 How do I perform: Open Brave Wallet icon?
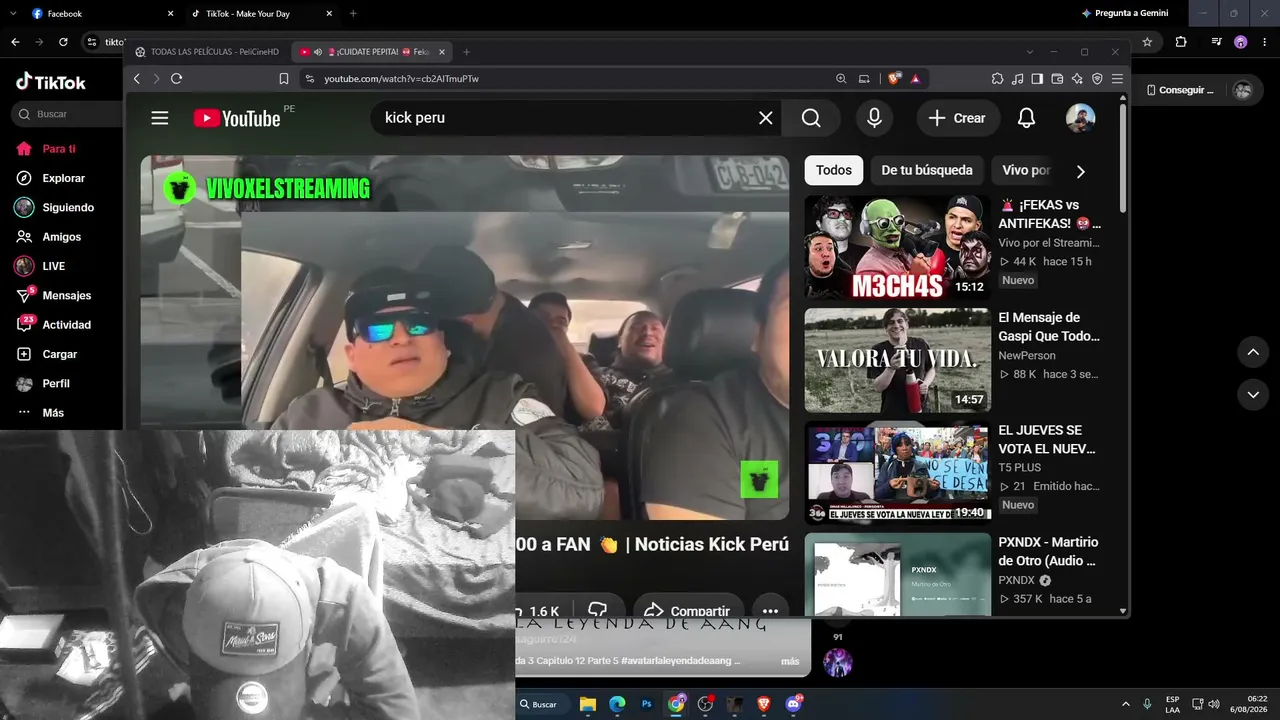click(1057, 78)
